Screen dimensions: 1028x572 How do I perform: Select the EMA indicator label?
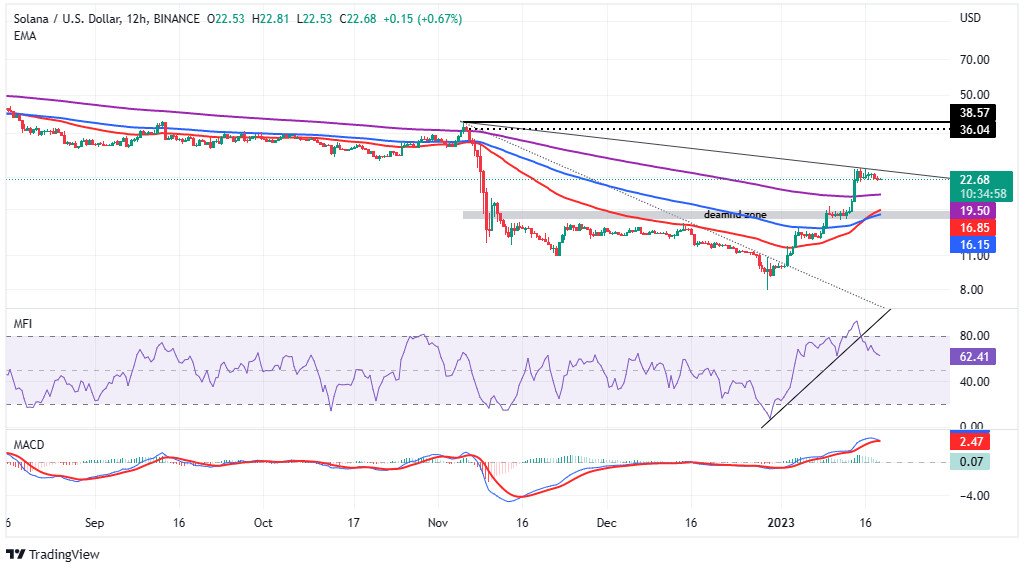click(25, 36)
